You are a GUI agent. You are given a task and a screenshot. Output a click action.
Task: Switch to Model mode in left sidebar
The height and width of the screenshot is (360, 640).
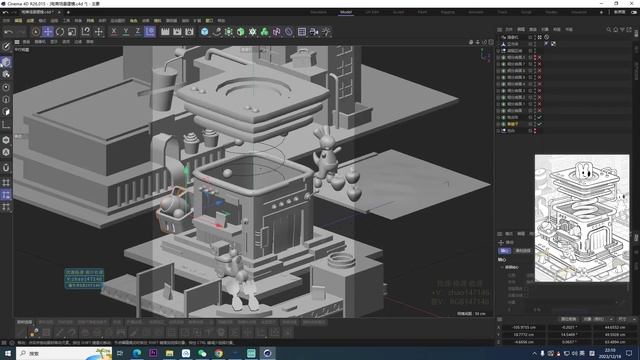(x=6, y=62)
